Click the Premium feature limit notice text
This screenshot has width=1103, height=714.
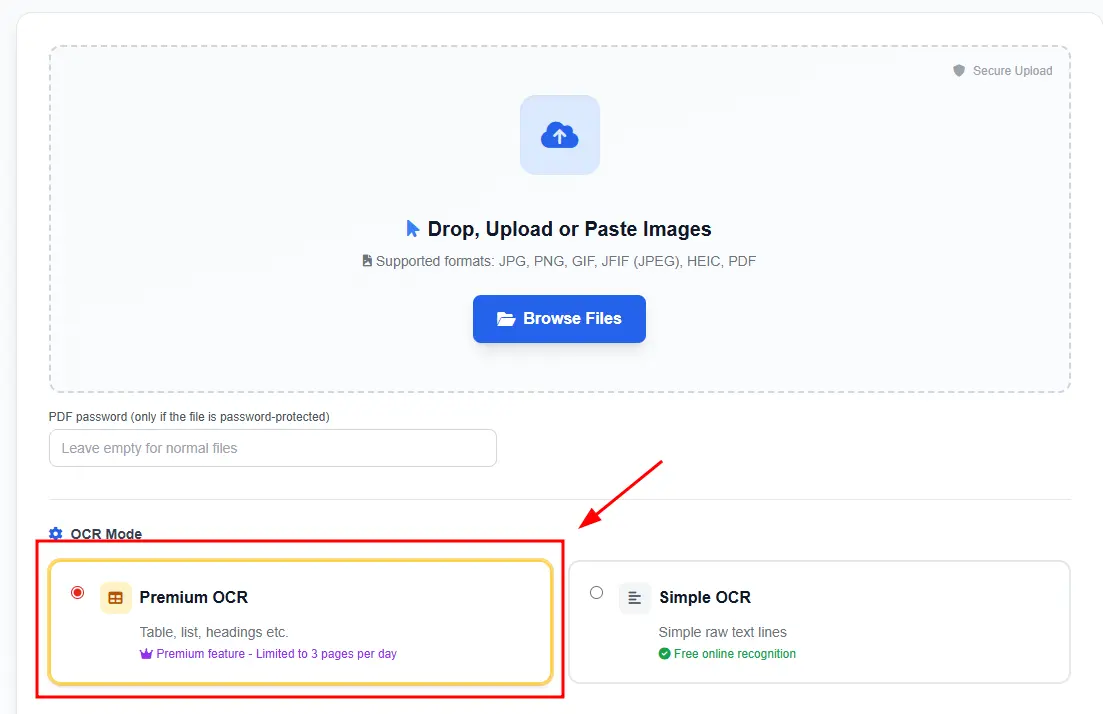(276, 654)
